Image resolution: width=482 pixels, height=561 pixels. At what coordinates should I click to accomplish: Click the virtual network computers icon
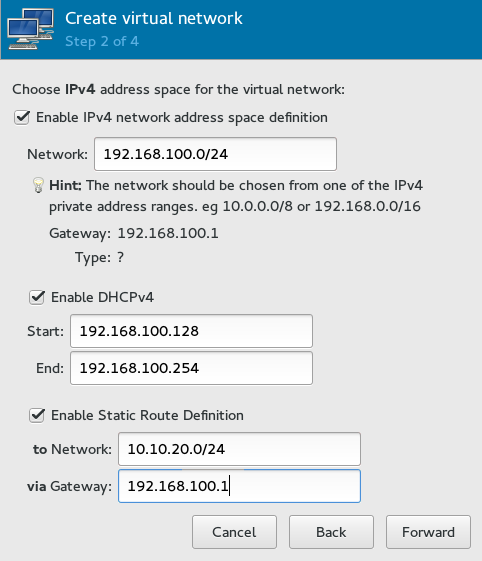[30, 29]
